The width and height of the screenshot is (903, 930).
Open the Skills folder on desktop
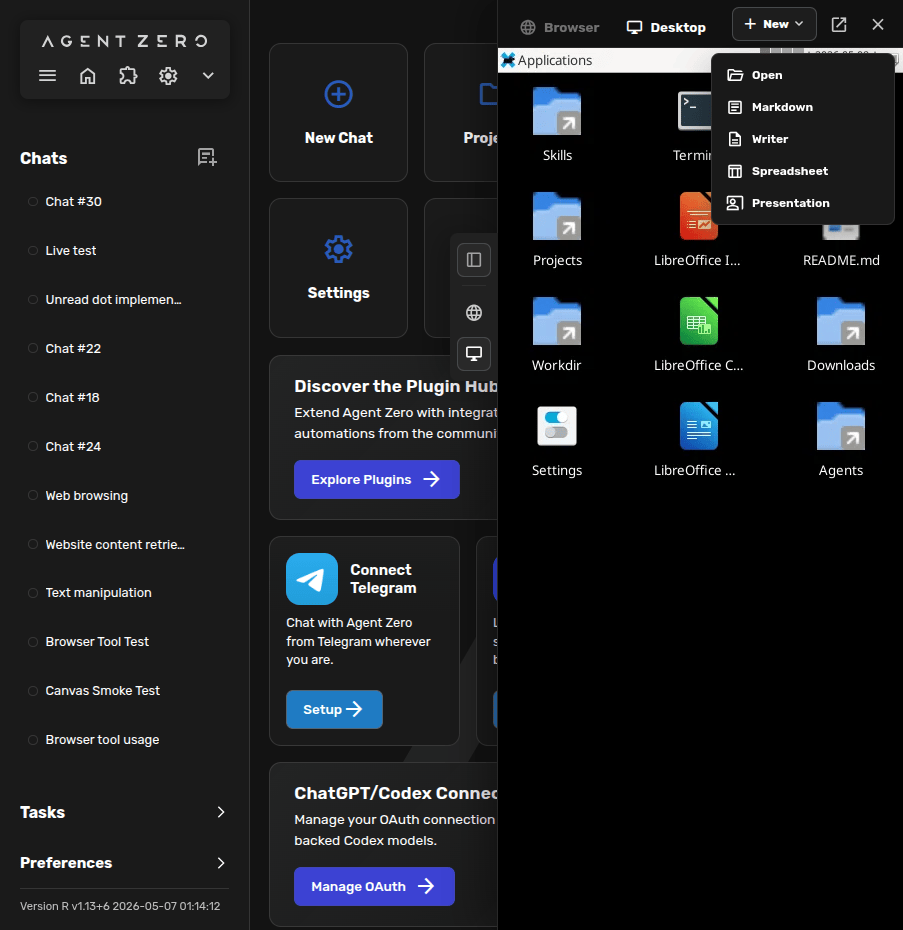tap(557, 112)
